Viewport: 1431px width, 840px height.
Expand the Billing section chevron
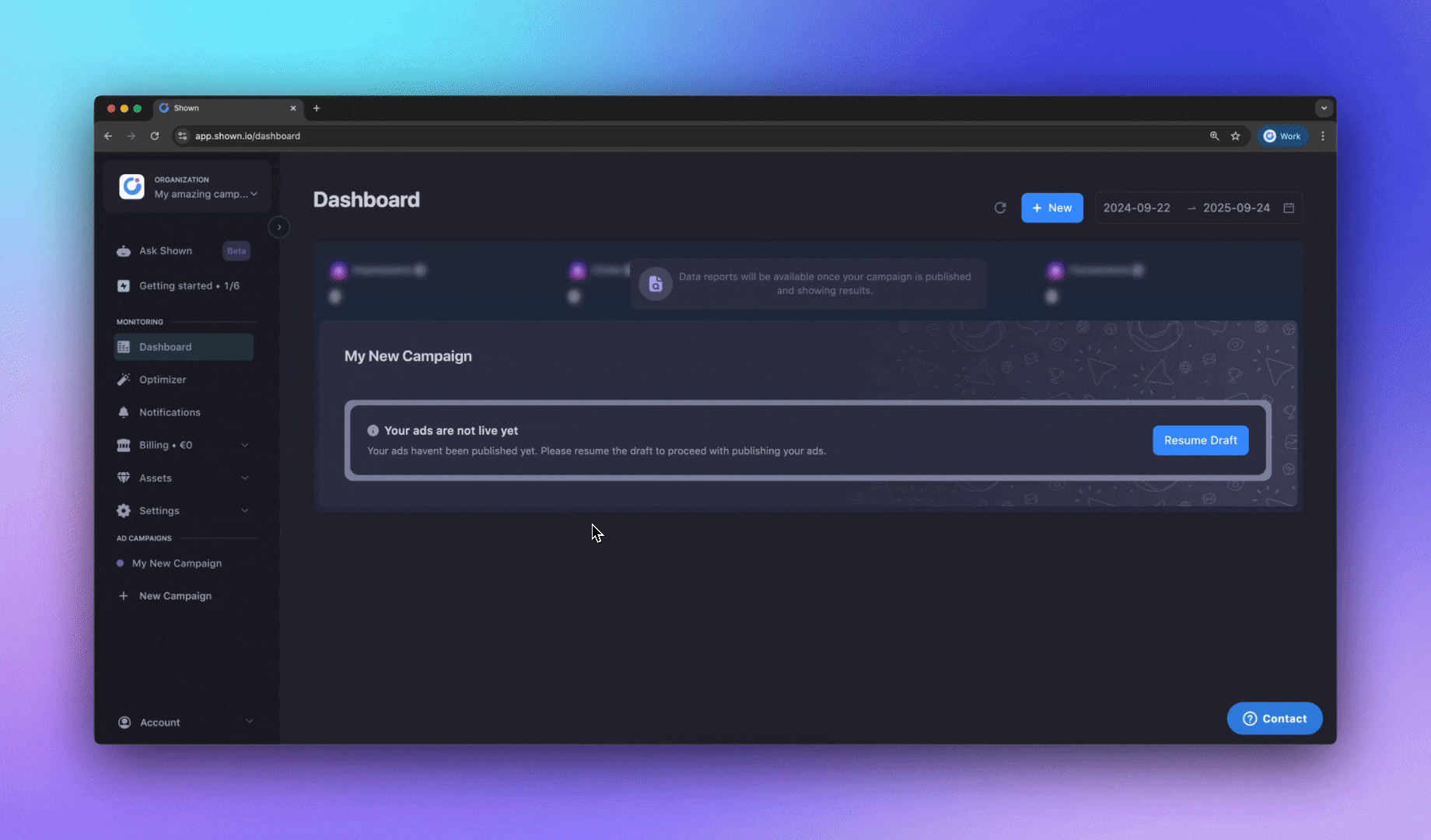point(245,445)
